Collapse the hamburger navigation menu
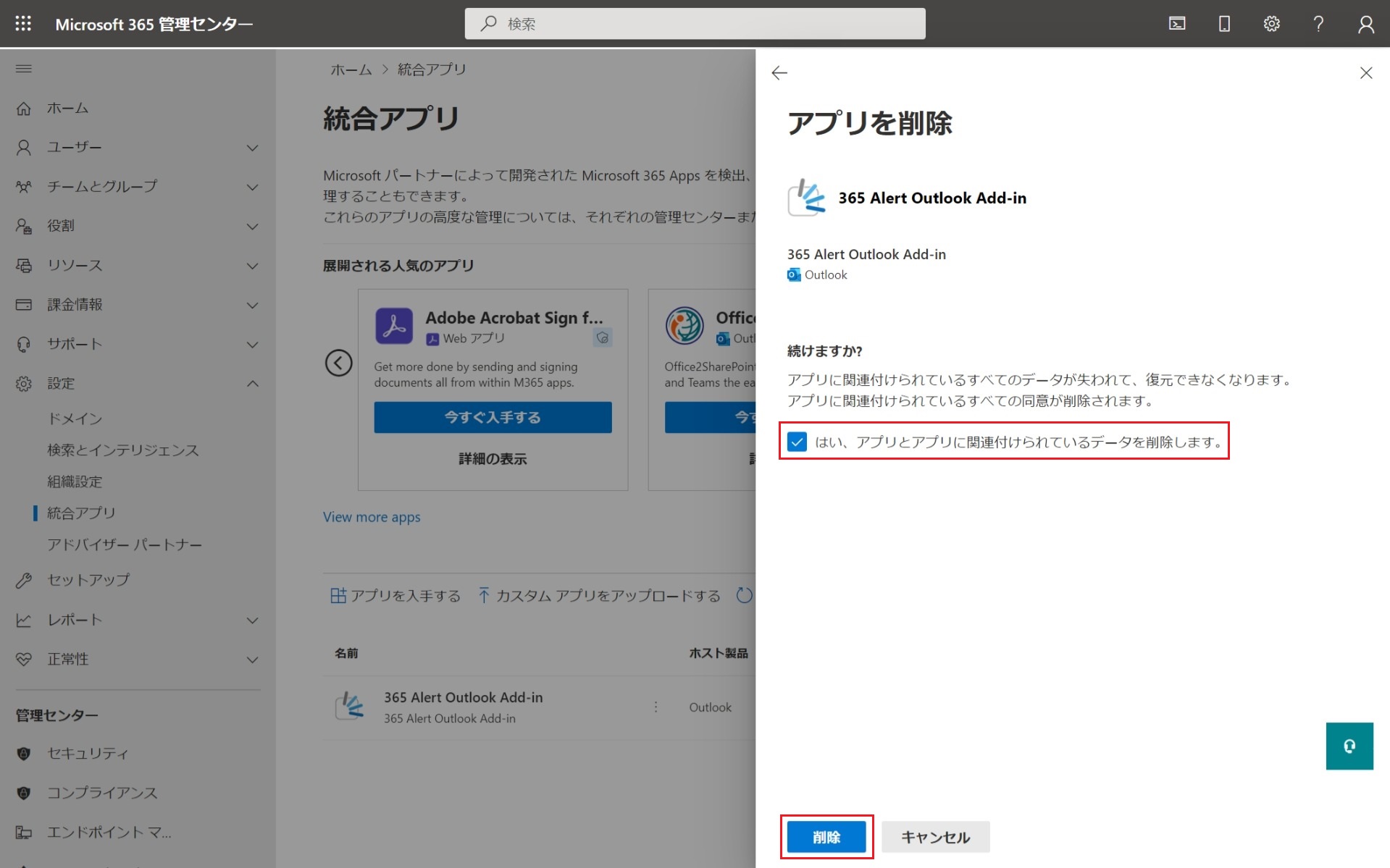 click(x=24, y=69)
